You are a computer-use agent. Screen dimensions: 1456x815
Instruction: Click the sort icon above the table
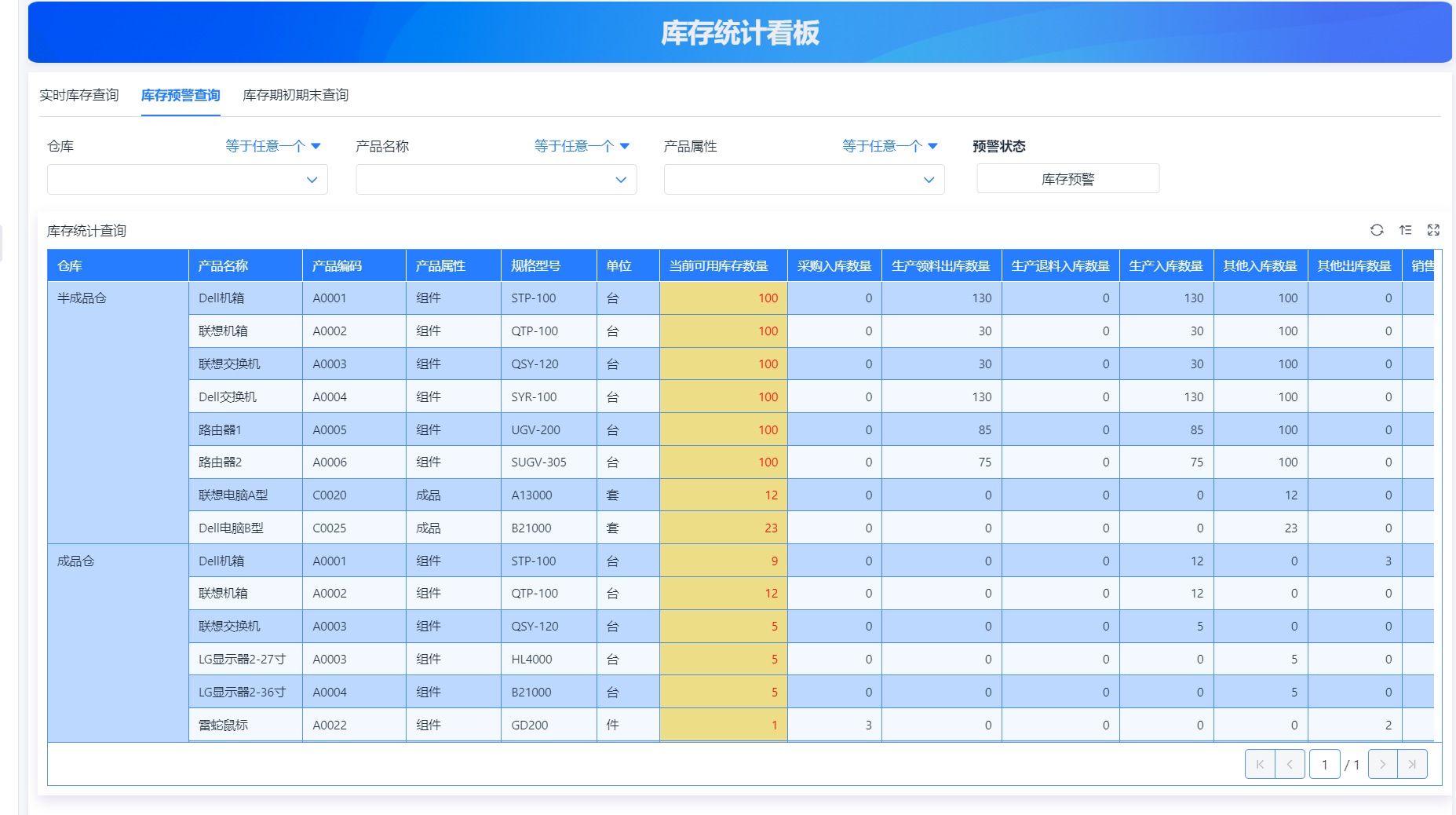[x=1405, y=230]
